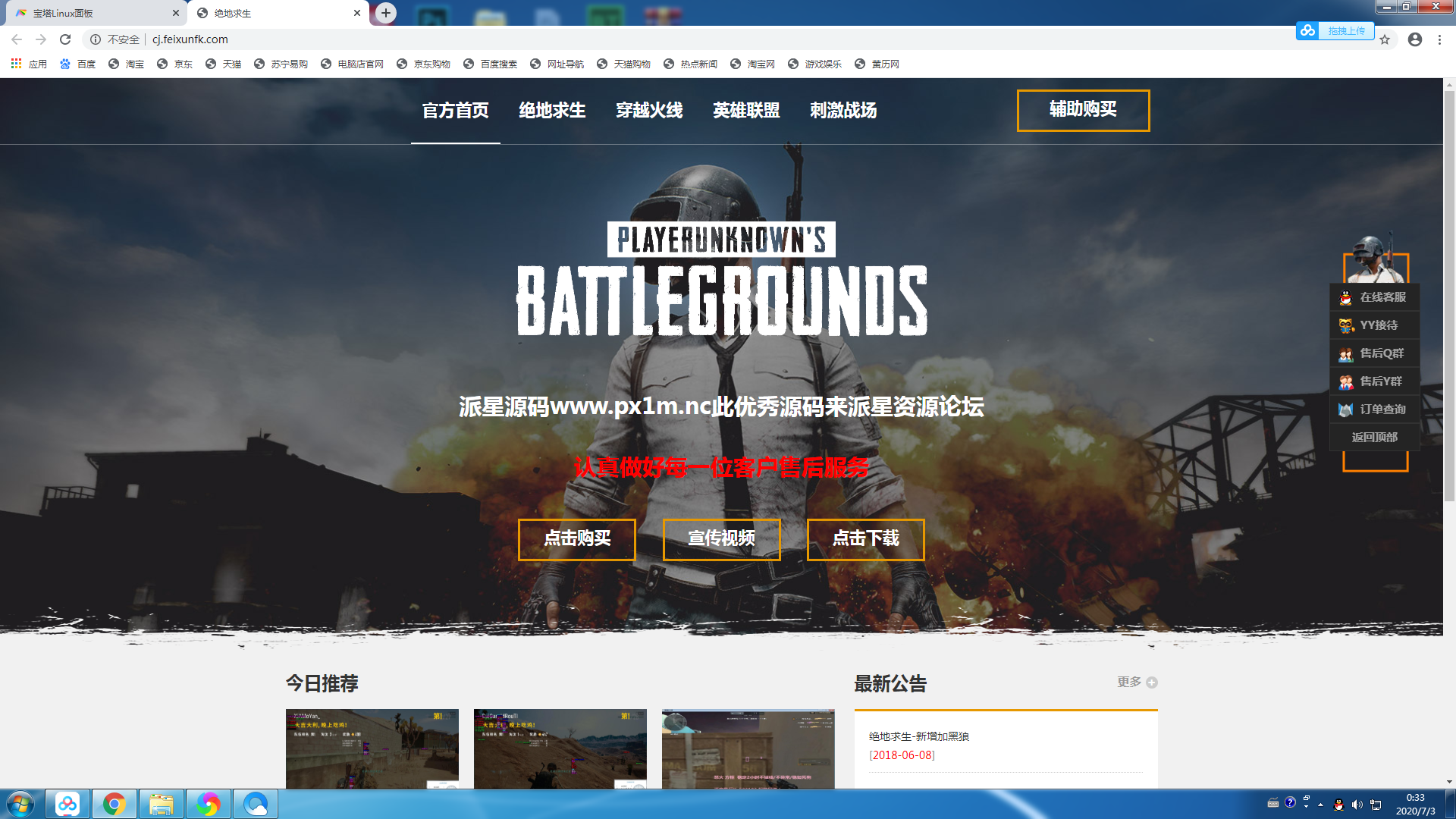Click the 点击下载 button

click(866, 539)
